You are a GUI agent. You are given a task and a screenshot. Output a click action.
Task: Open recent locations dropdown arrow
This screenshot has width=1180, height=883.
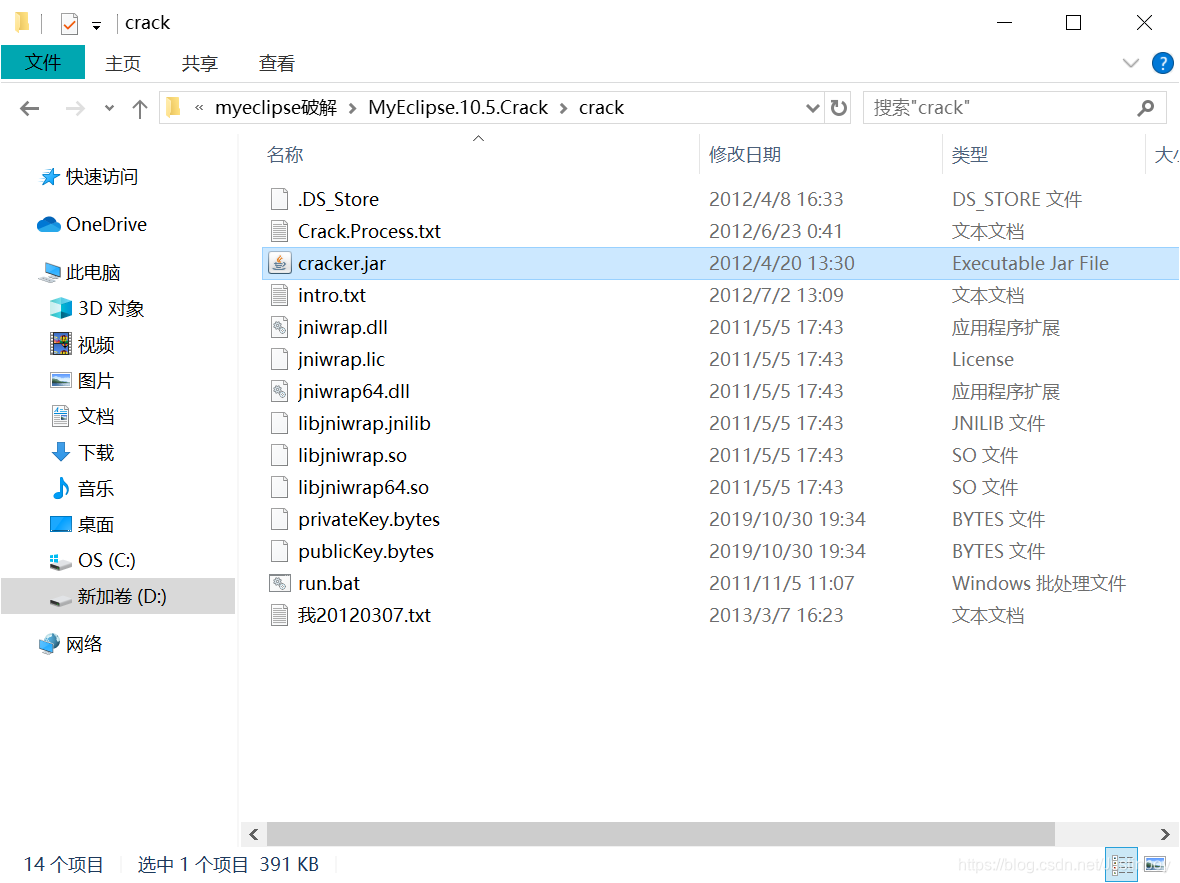109,108
